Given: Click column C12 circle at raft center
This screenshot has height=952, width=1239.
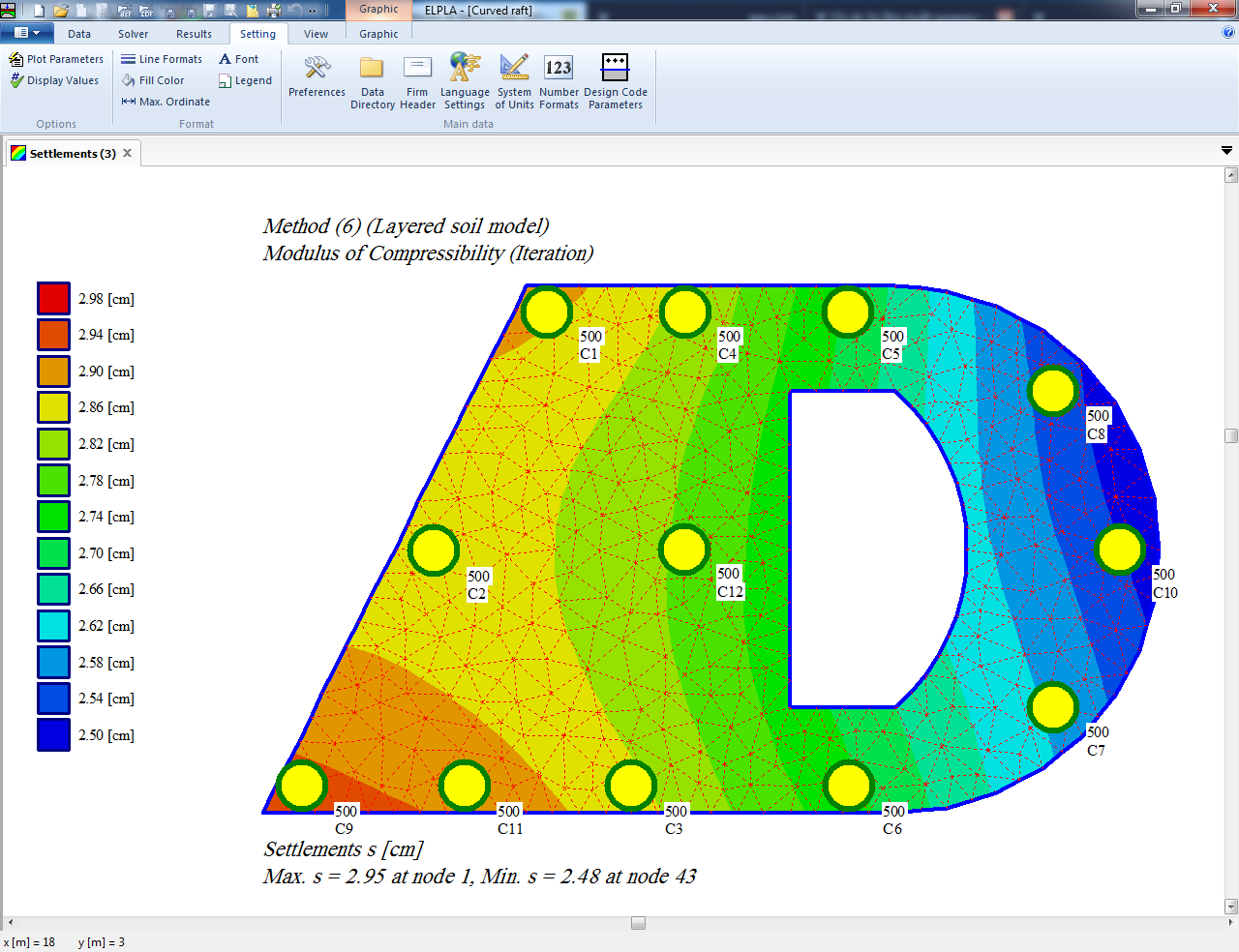Looking at the screenshot, I should 684,550.
